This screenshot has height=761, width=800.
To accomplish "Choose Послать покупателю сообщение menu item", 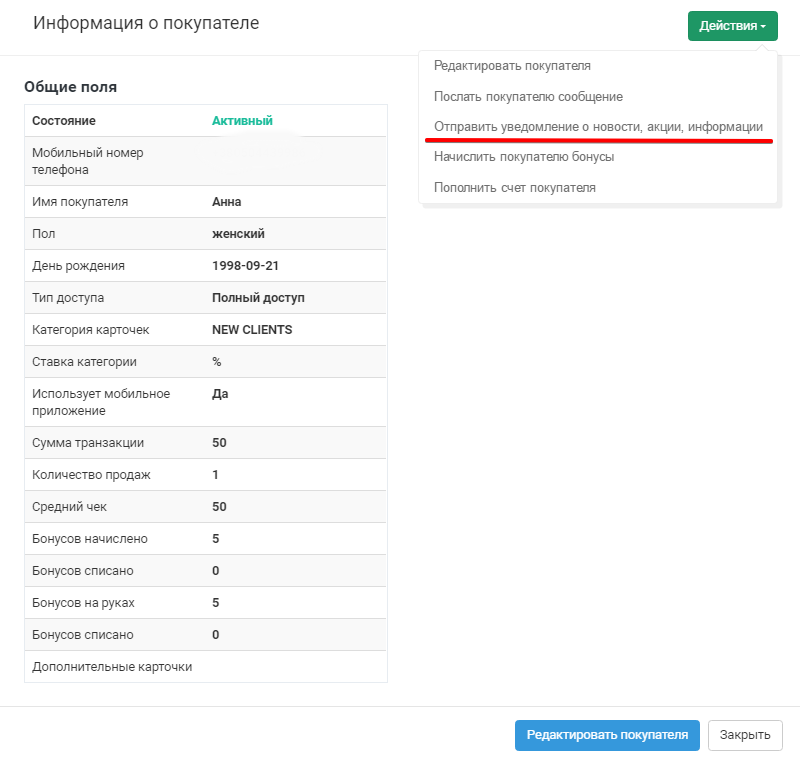I will [x=528, y=97].
